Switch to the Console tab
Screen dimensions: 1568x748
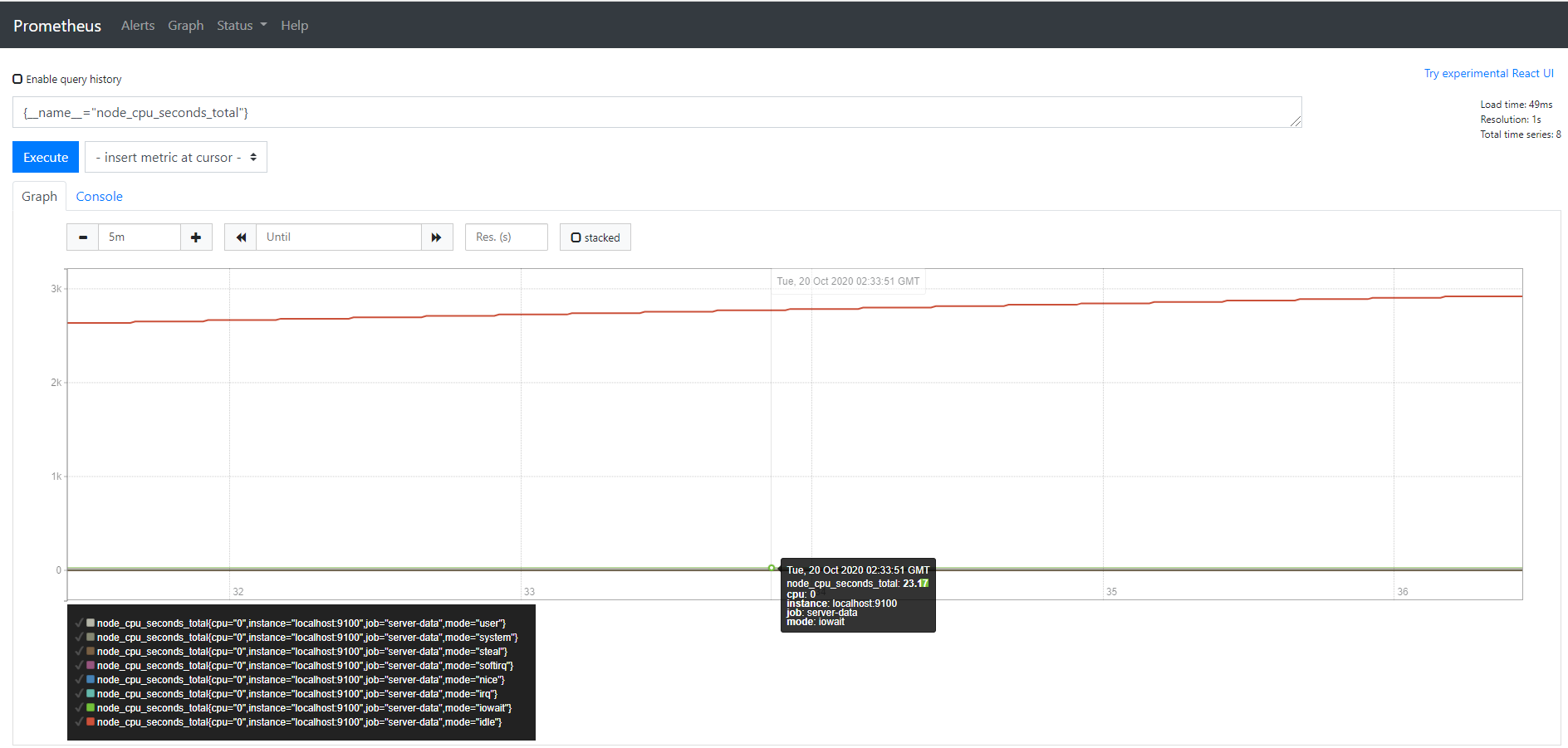[x=99, y=197]
